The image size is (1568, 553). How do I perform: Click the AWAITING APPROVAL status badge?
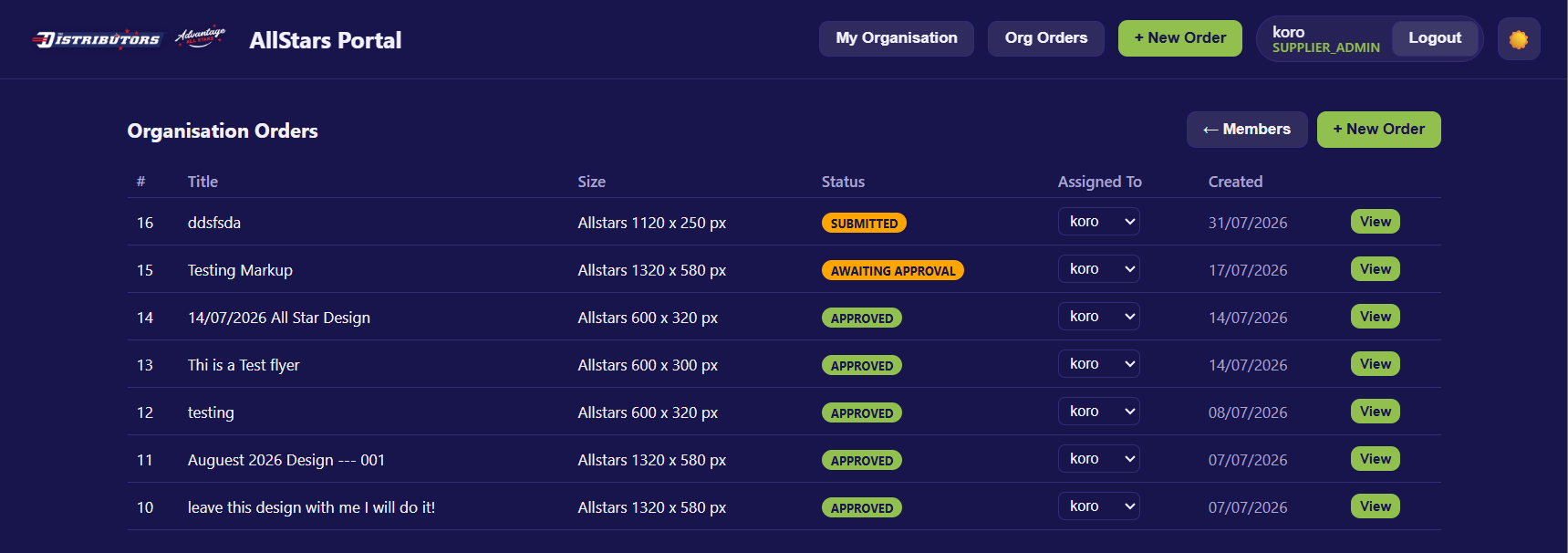click(x=893, y=271)
